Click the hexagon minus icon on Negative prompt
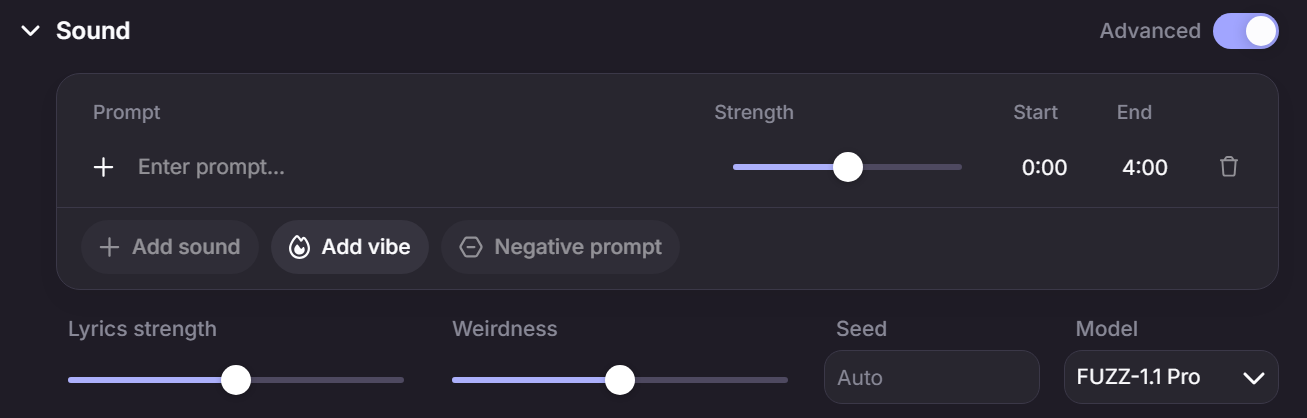 pos(471,247)
